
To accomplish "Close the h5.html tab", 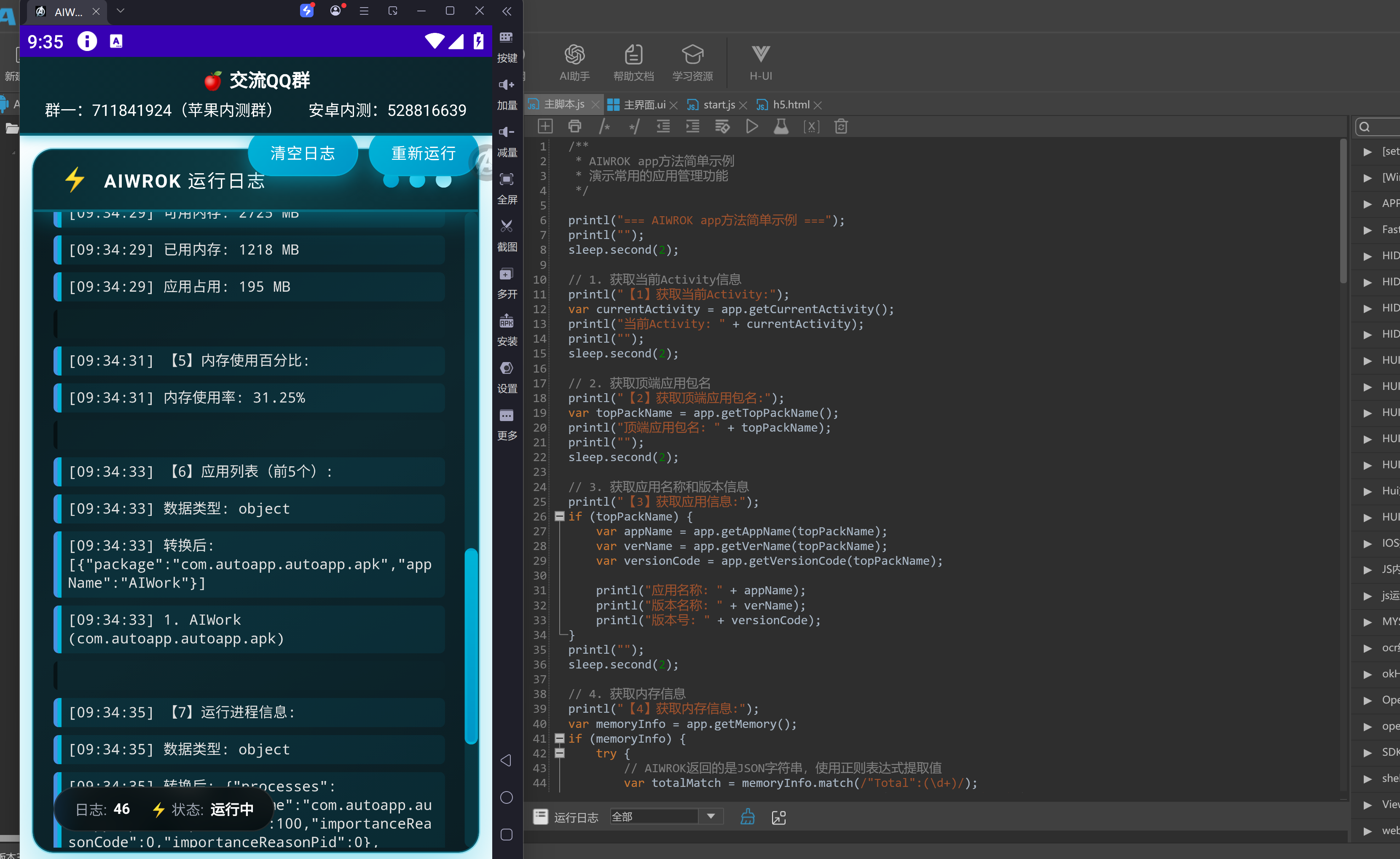I will [818, 105].
